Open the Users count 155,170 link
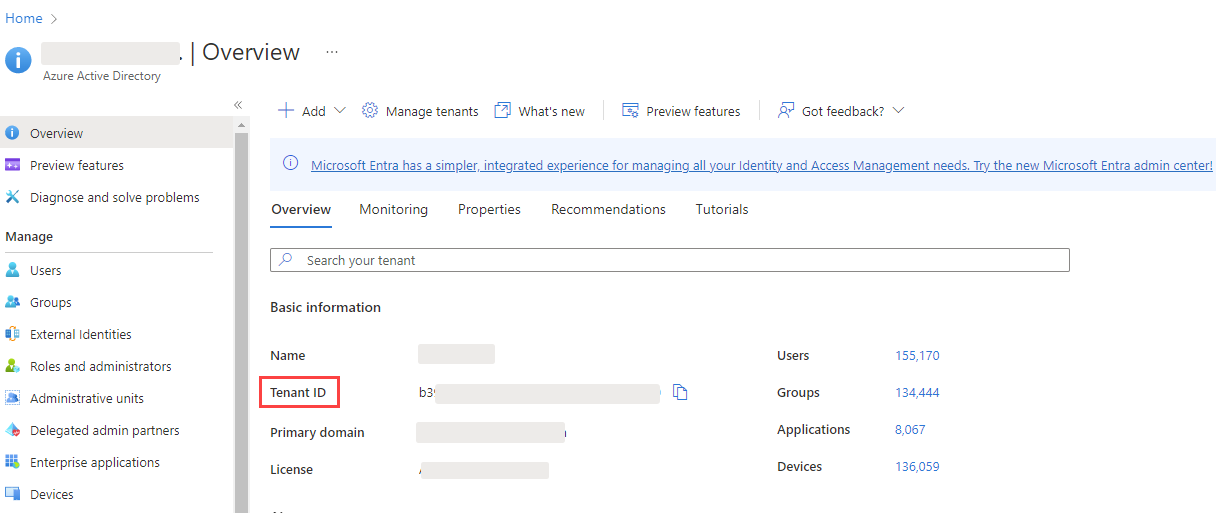The height and width of the screenshot is (513, 1216). [x=917, y=356]
